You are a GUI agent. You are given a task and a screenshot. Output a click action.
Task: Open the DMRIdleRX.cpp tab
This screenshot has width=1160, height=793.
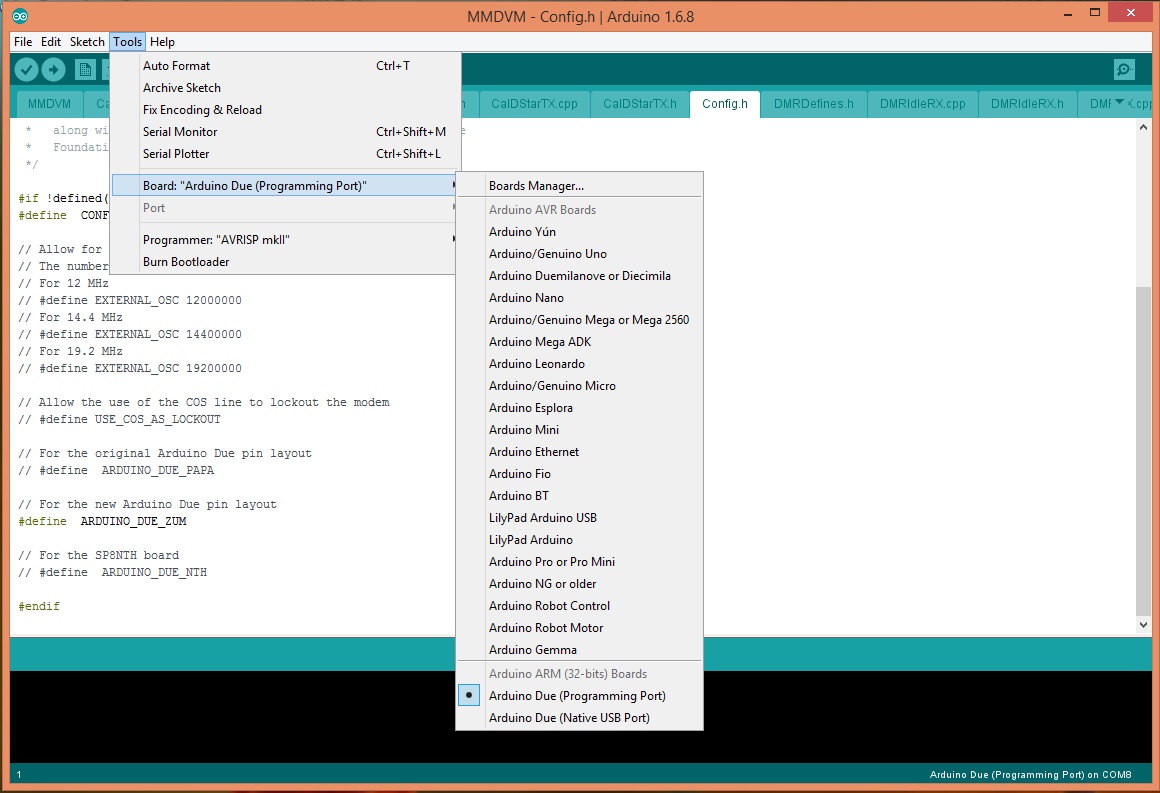[x=923, y=104]
